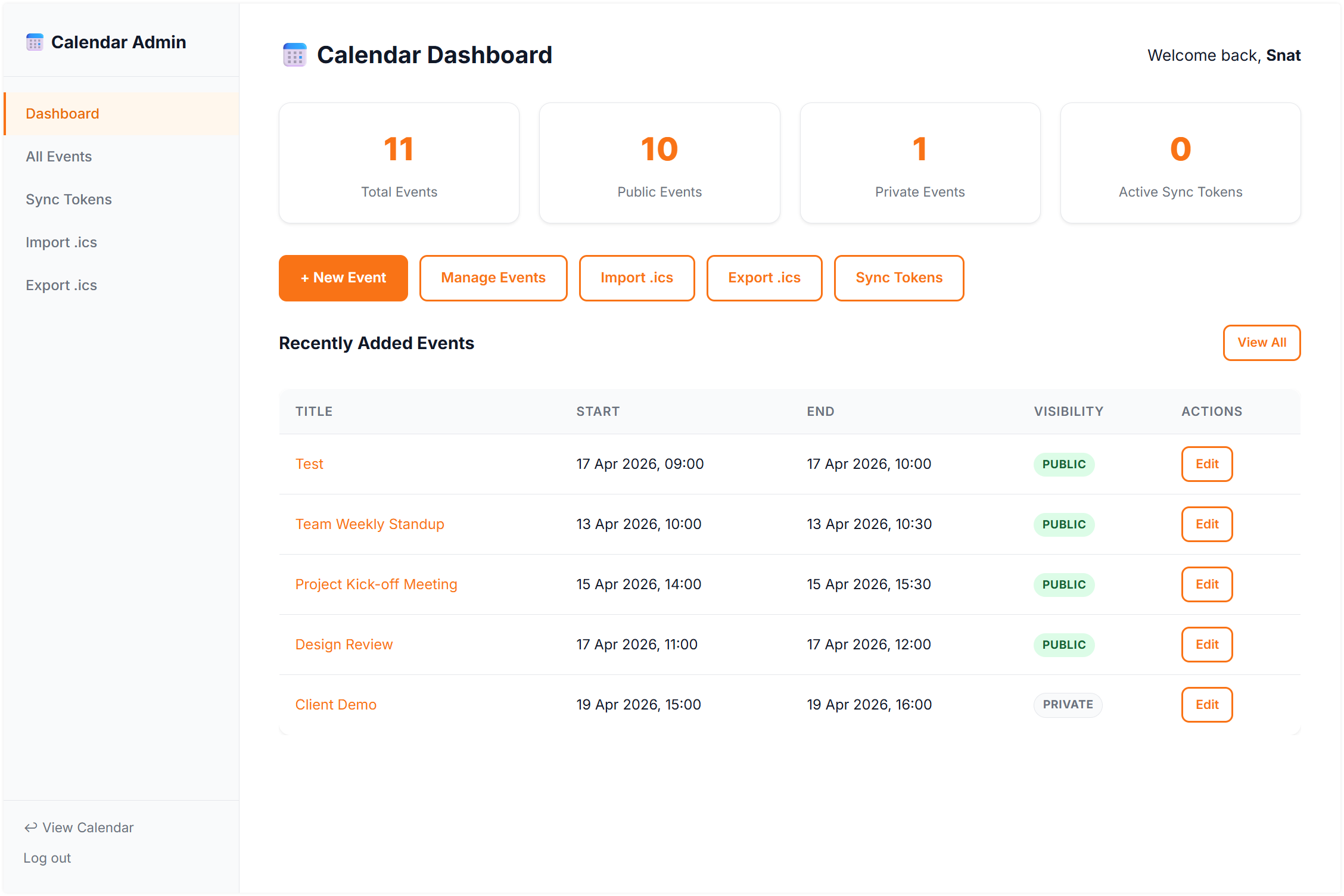The image size is (1344, 896).
Task: Create a new event with + New Event
Action: (343, 278)
